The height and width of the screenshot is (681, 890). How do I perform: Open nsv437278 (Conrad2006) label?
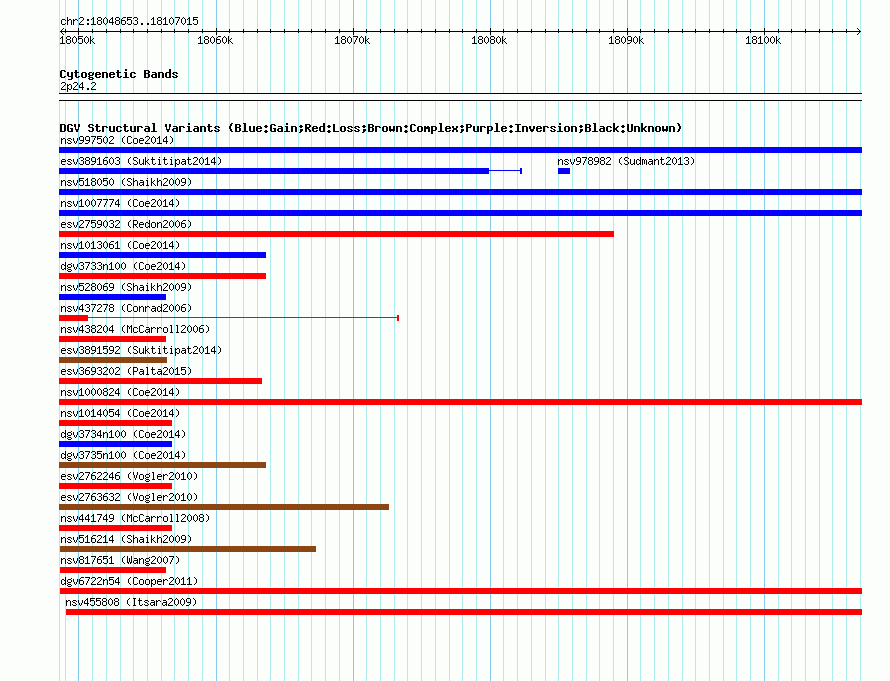click(x=126, y=308)
